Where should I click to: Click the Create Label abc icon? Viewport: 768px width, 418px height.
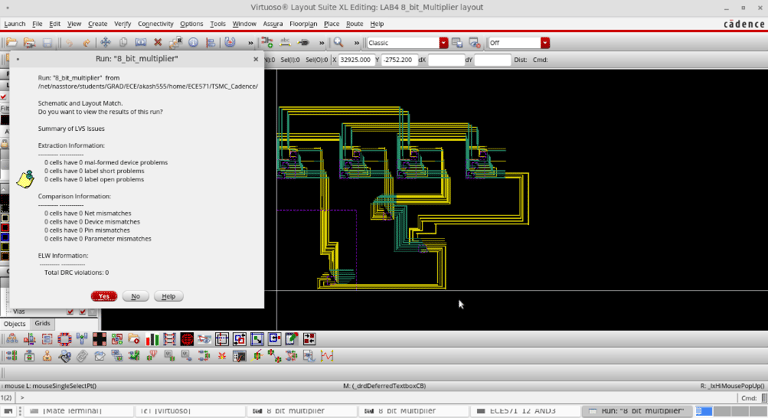[x=285, y=43]
